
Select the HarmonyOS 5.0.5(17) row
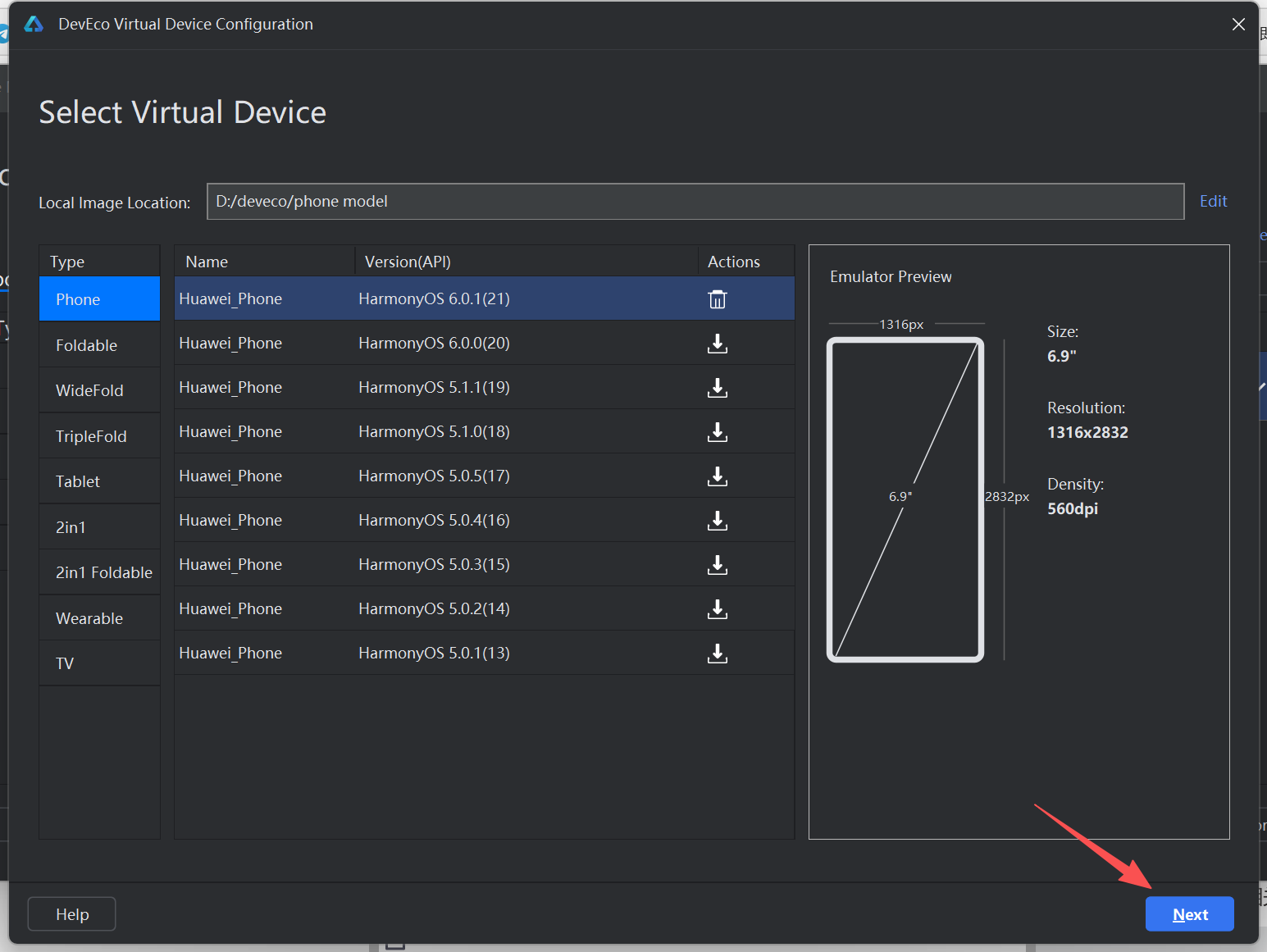tap(485, 476)
